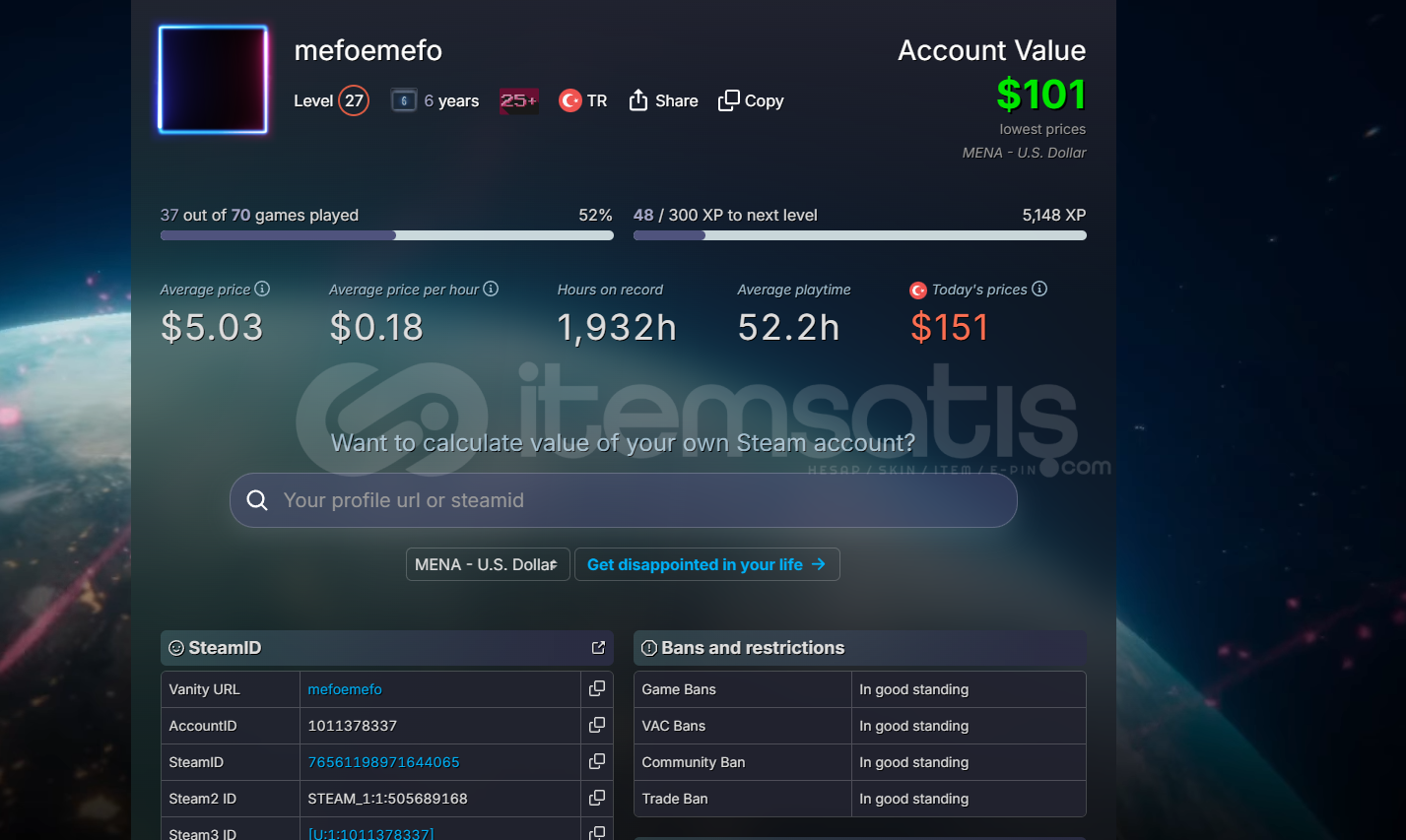The width and height of the screenshot is (1406, 840).
Task: Open the MENA - U.S. Dollar currency dropdown
Action: (x=488, y=564)
